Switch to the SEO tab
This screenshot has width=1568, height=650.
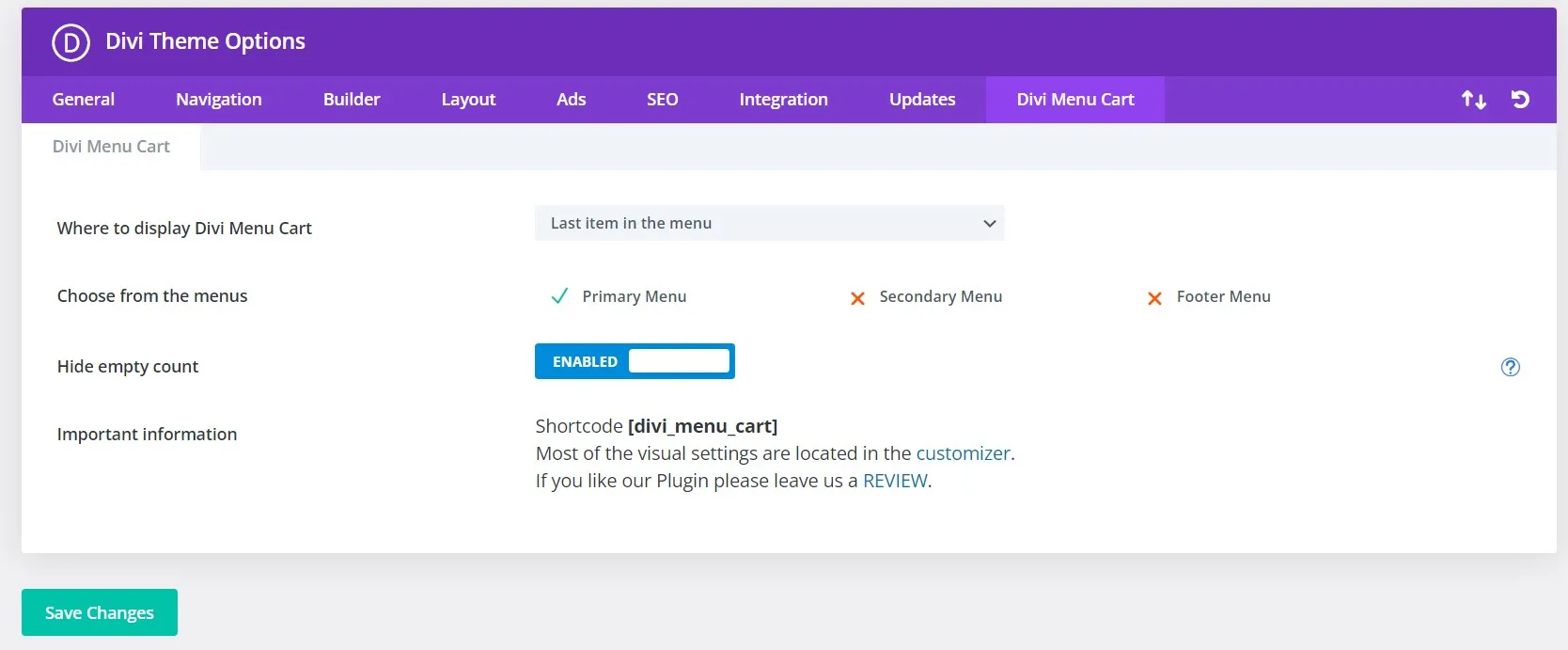pyautogui.click(x=662, y=100)
